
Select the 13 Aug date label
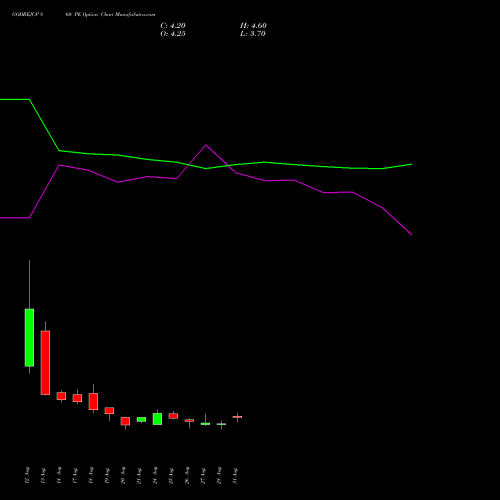[43, 475]
